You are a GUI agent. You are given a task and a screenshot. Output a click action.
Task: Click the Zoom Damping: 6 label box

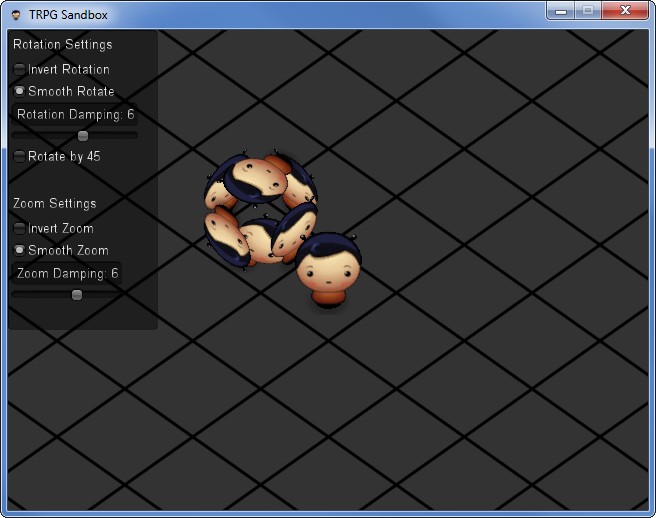(67, 274)
